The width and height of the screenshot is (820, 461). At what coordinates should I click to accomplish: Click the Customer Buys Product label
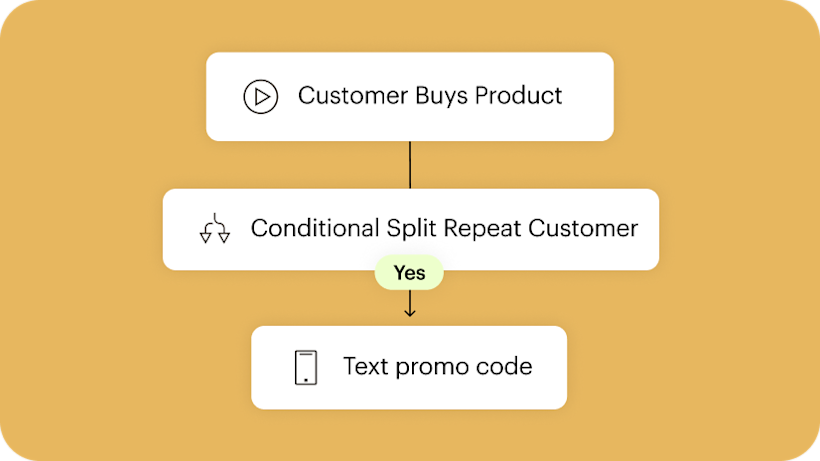click(430, 96)
